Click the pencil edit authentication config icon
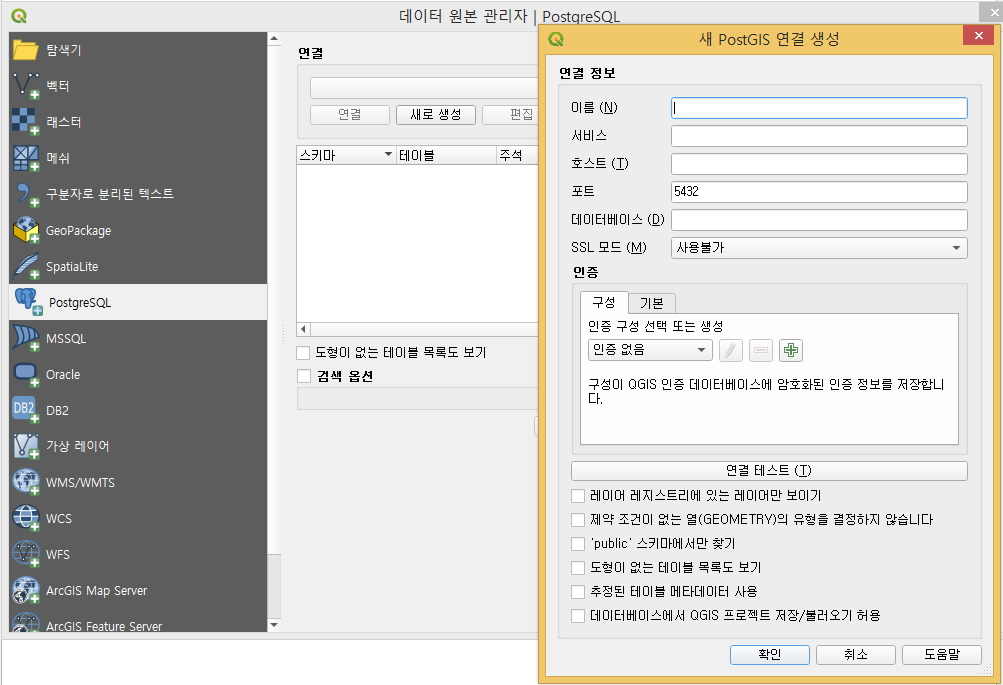Image resolution: width=1003 pixels, height=685 pixels. [x=731, y=350]
